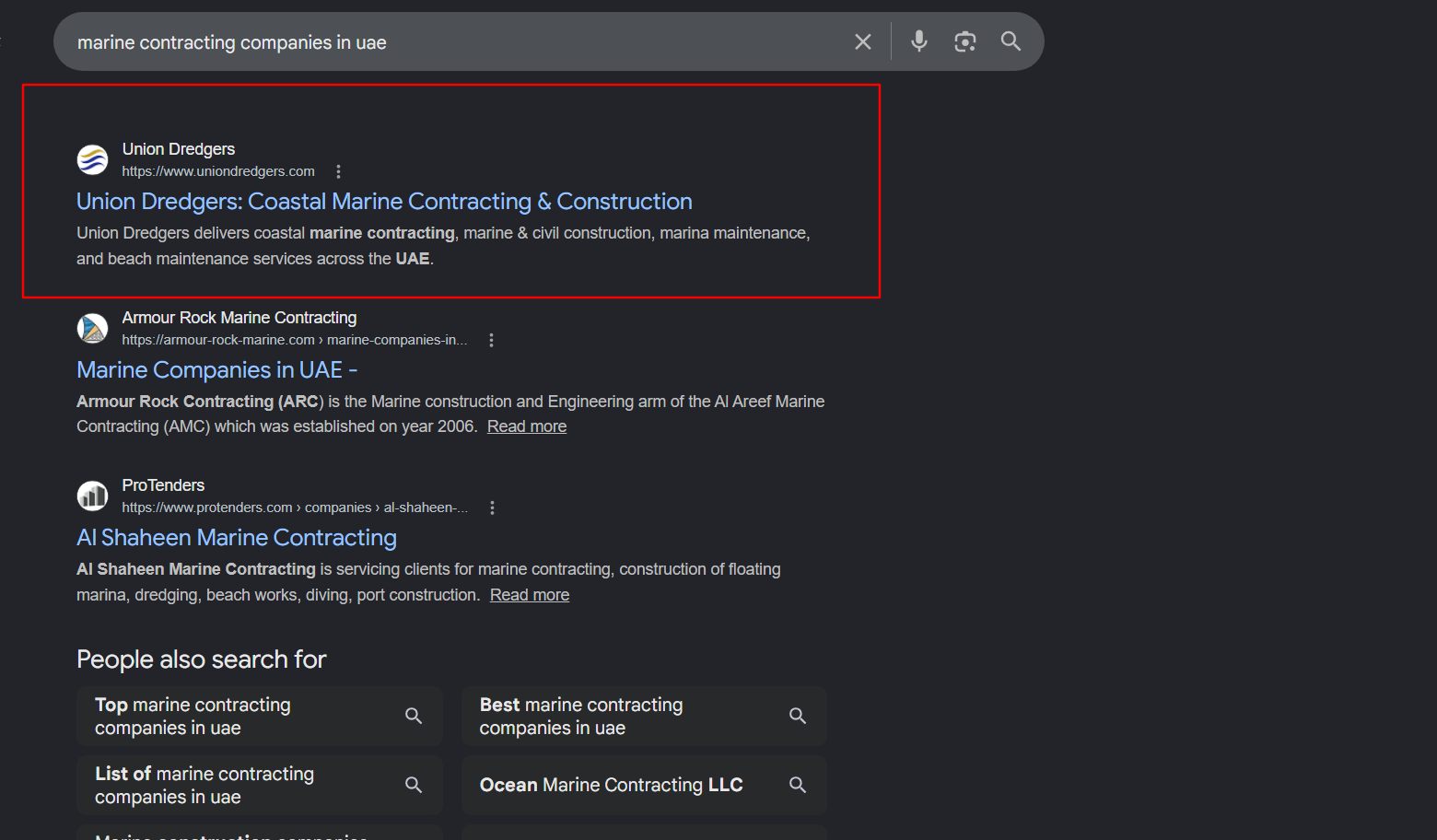Click Read more under Armour Rock snippet
1437x840 pixels.
[x=527, y=426]
